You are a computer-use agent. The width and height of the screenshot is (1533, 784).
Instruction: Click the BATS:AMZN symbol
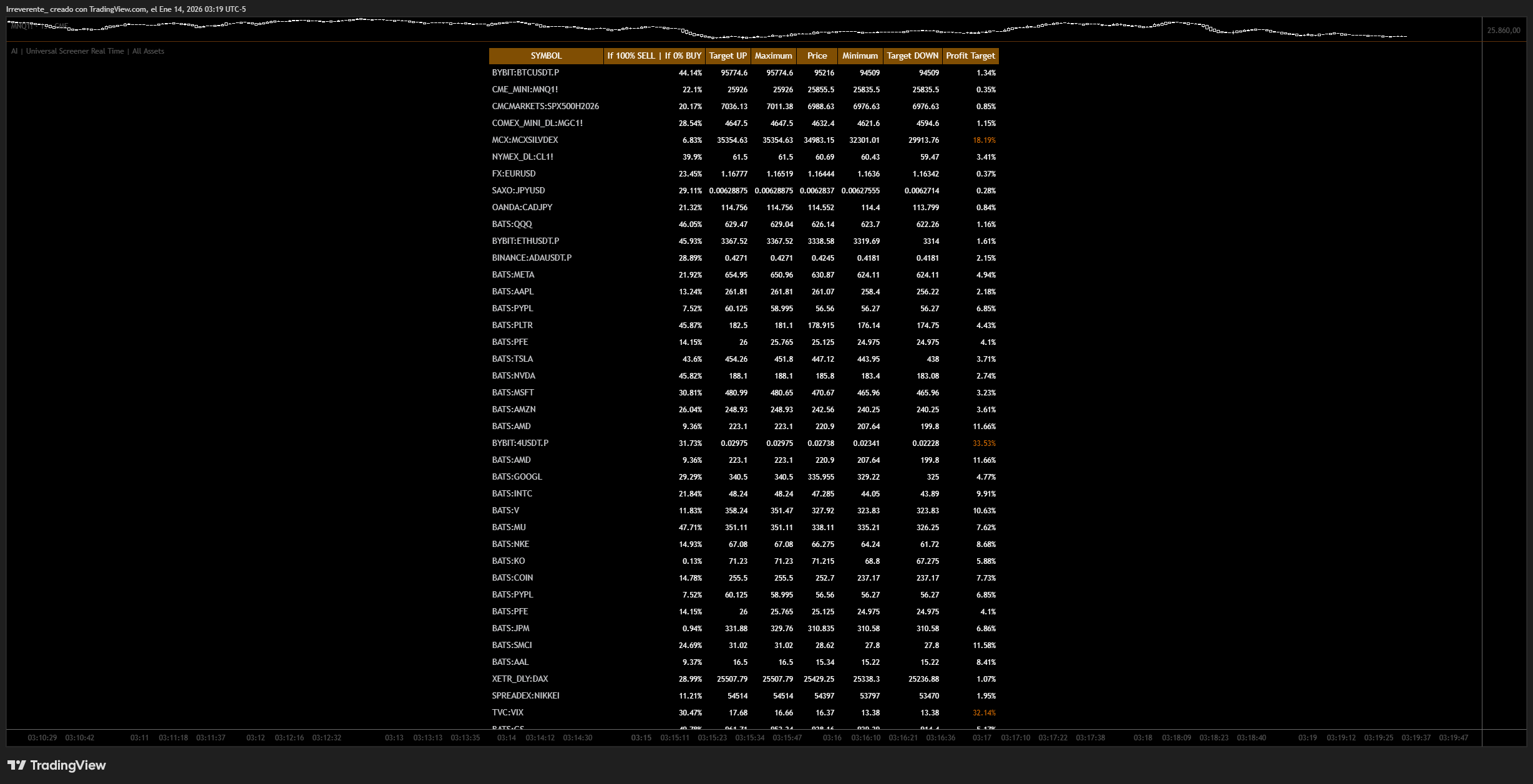[513, 410]
